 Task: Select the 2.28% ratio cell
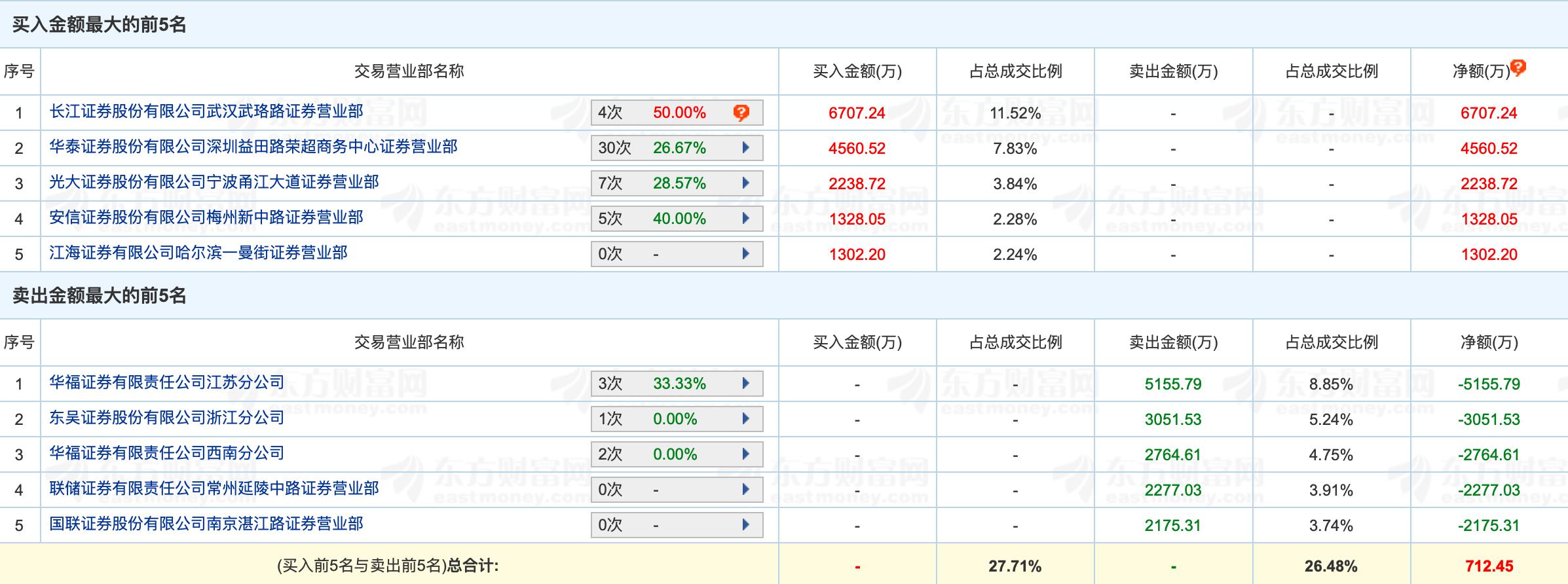click(x=1015, y=219)
